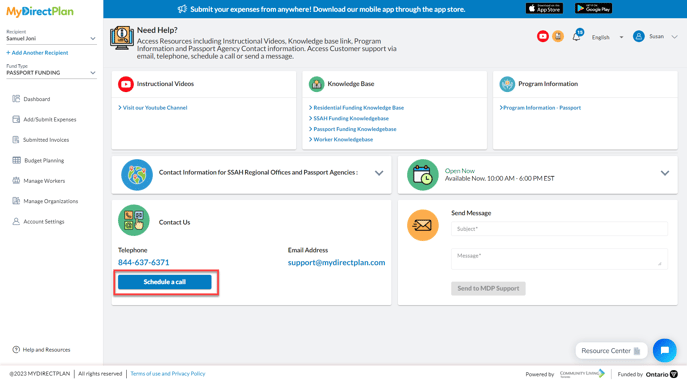
Task: Click the Help and Resources question icon
Action: point(16,349)
